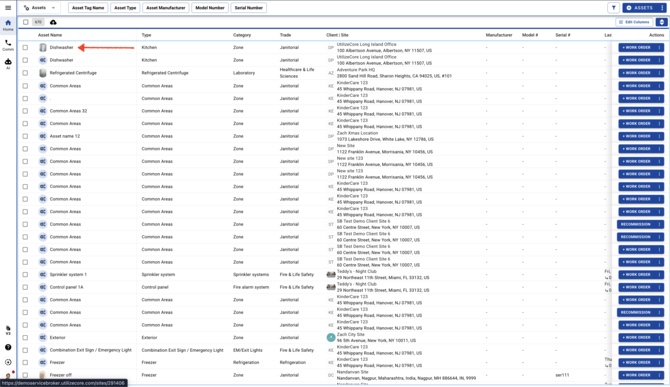Sort by Category column header
This screenshot has width=670, height=387.
tap(242, 35)
